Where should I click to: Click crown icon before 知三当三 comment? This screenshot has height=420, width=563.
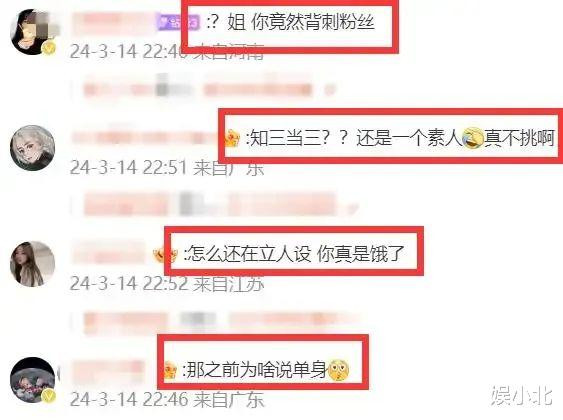pos(232,139)
